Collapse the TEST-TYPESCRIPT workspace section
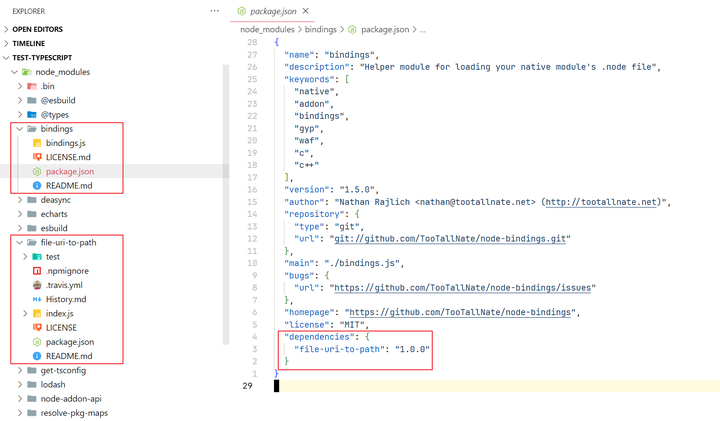The width and height of the screenshot is (720, 421). point(6,57)
